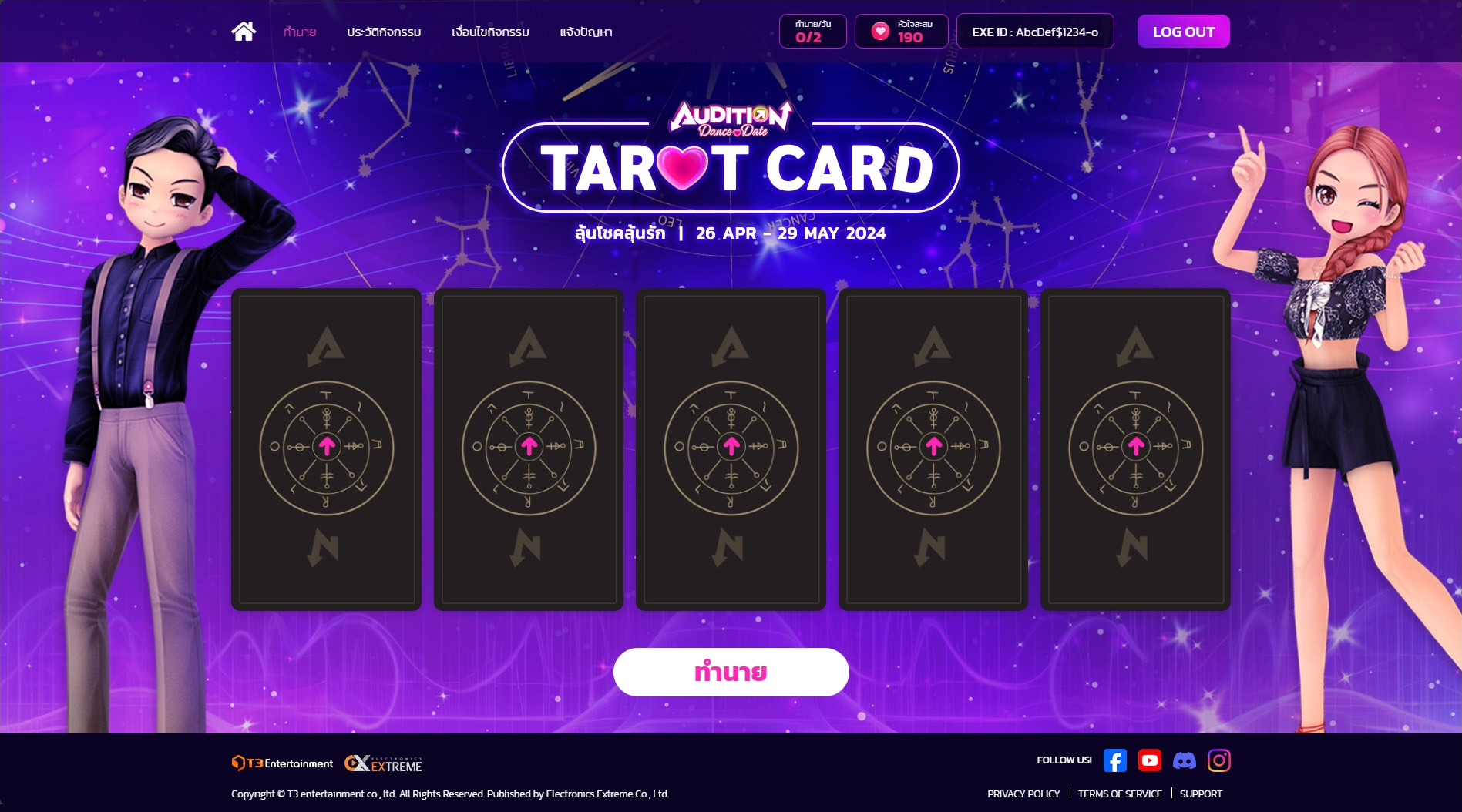This screenshot has width=1462, height=812.
Task: Open the YouTube channel icon
Action: [1149, 760]
